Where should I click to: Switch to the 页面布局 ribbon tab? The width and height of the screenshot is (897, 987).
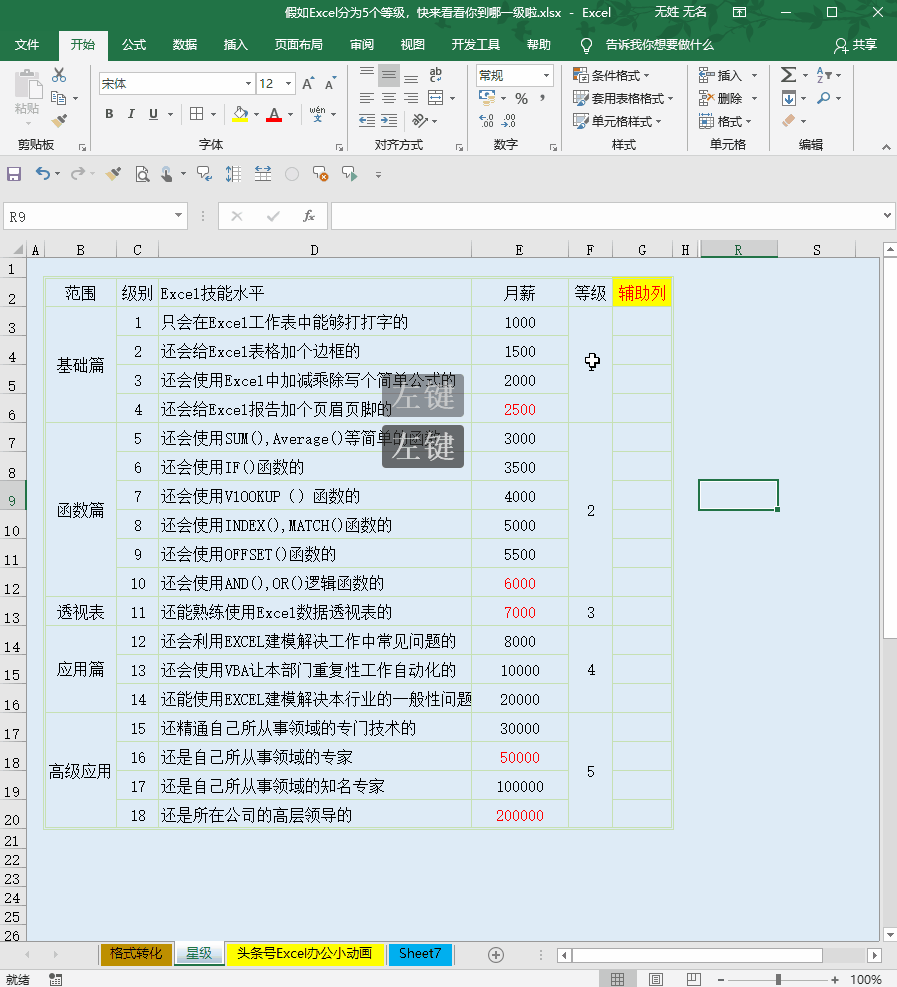coord(298,45)
